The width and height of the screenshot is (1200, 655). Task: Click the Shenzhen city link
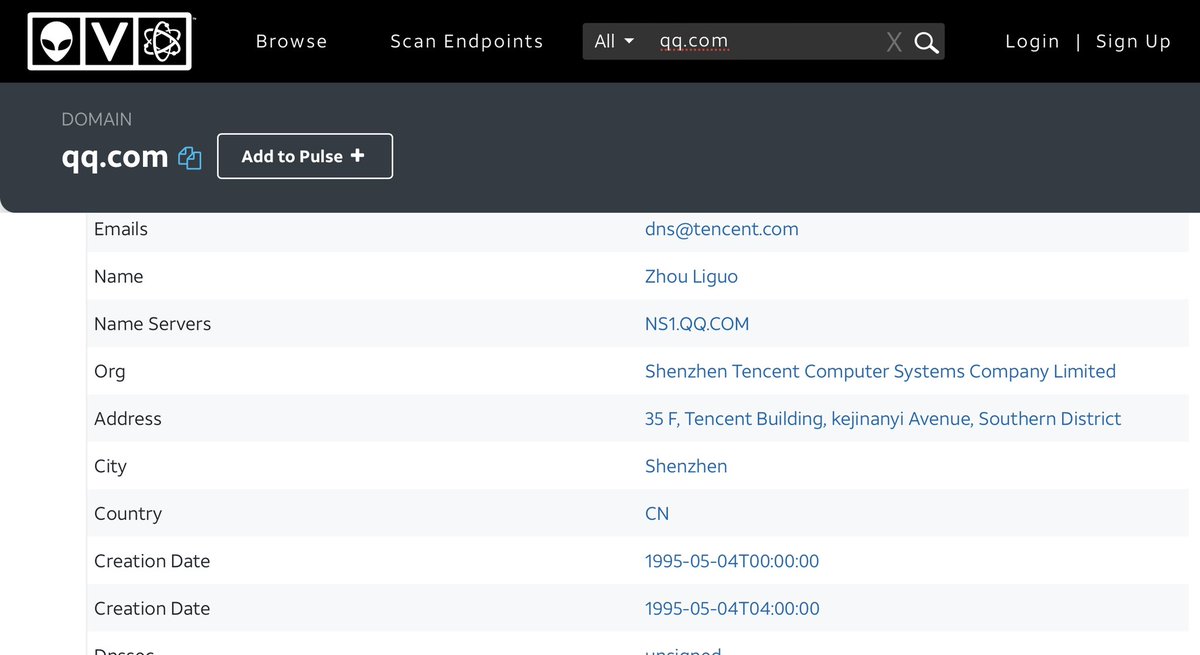point(685,466)
